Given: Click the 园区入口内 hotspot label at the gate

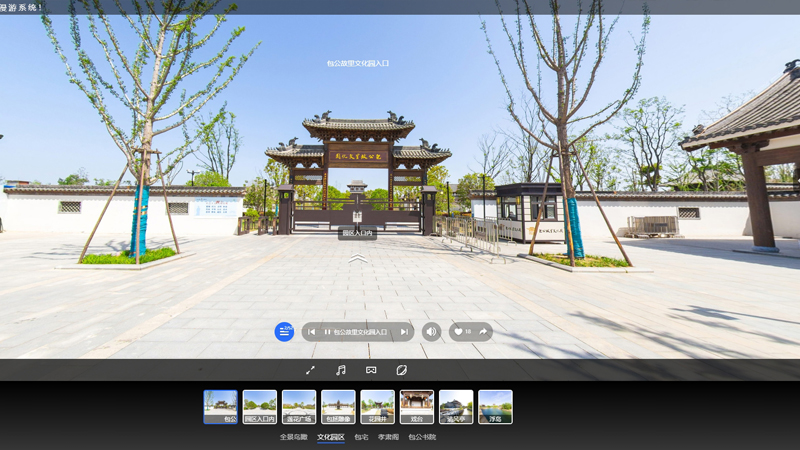Looking at the screenshot, I should point(357,233).
